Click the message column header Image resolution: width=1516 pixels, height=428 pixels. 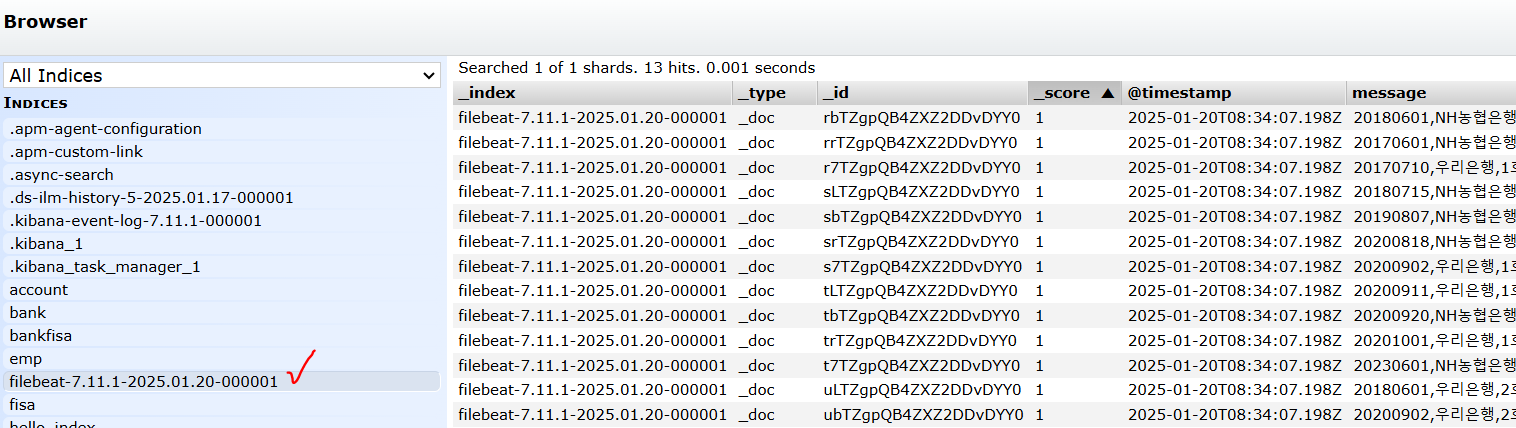(1389, 93)
